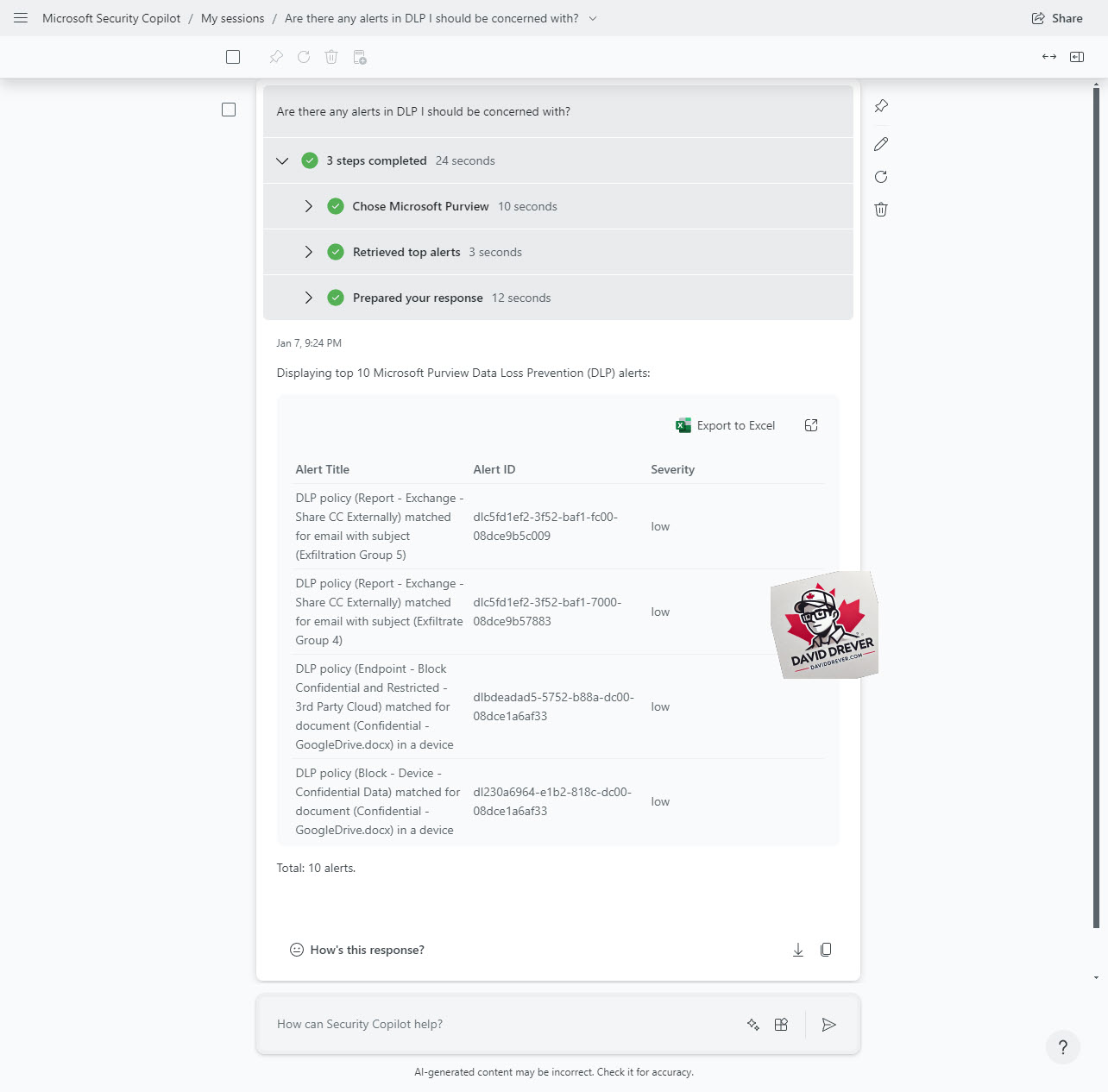Click the scrollbar down arrow
The width and height of the screenshot is (1108, 1092).
(1096, 977)
